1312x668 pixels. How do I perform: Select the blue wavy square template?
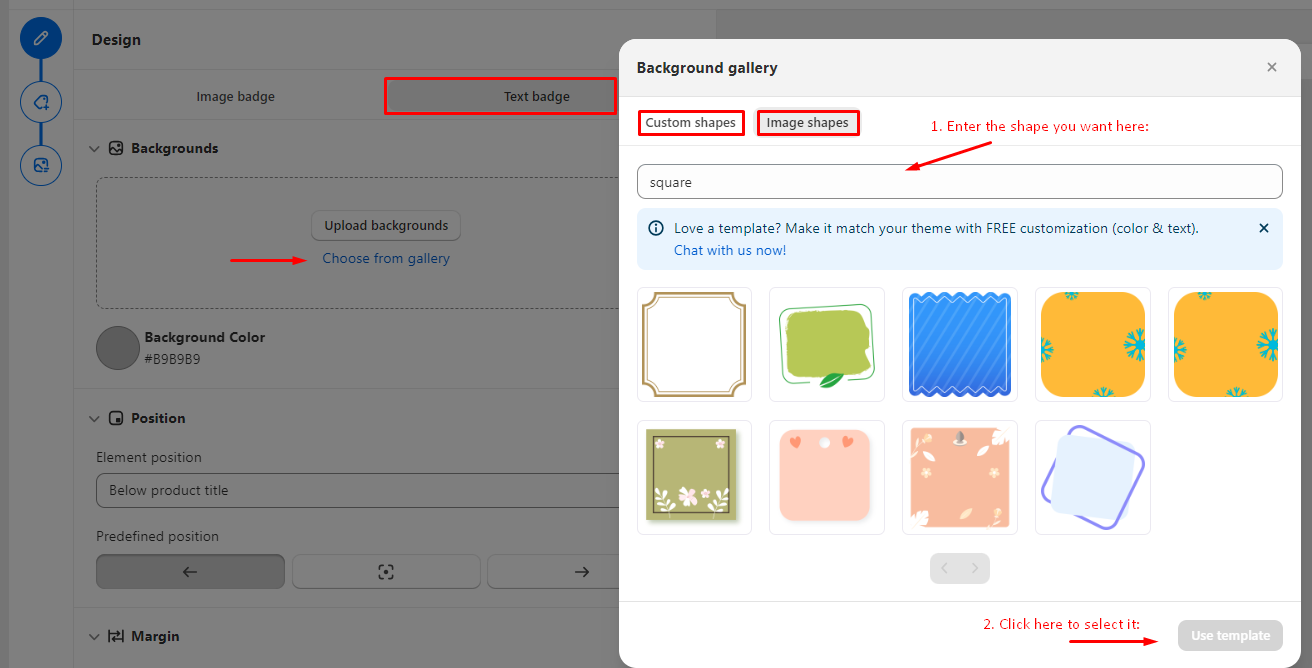(x=959, y=345)
